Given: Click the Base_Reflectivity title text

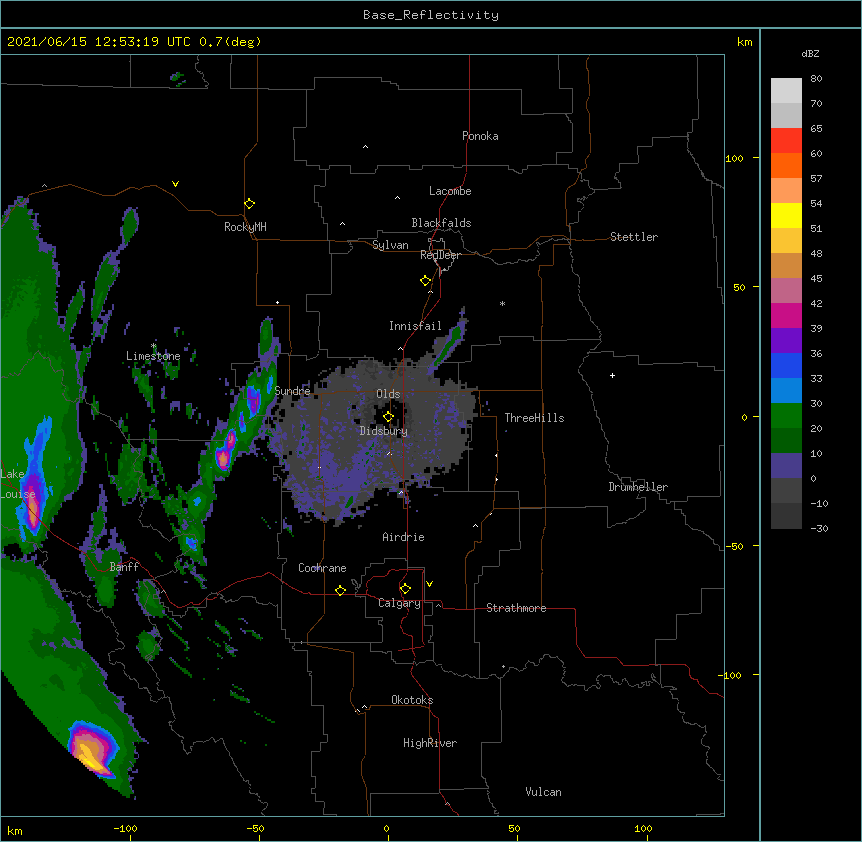Looking at the screenshot, I should (x=431, y=15).
